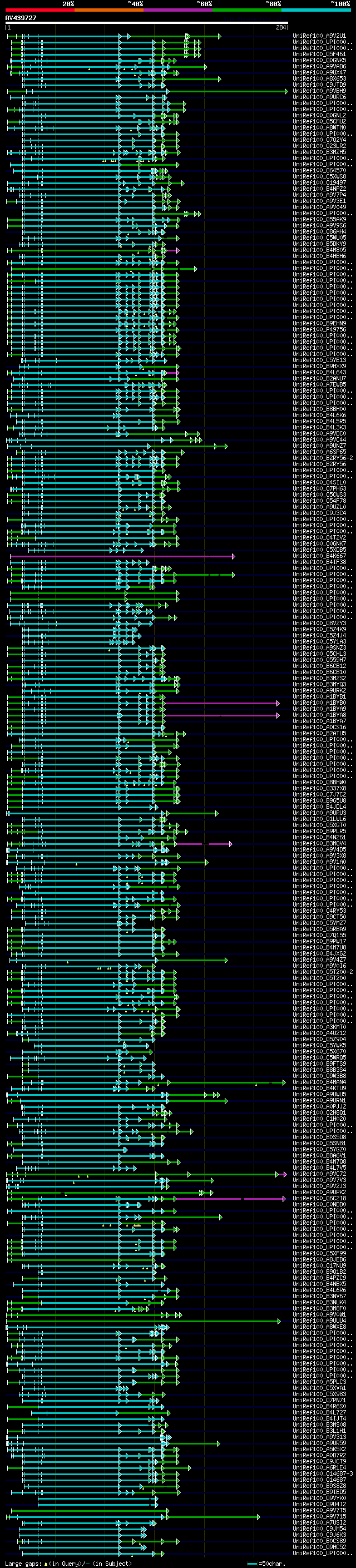Click the cyan ~100% identity legend bar
The width and height of the screenshot is (356, 1568).
pyautogui.click(x=316, y=11)
